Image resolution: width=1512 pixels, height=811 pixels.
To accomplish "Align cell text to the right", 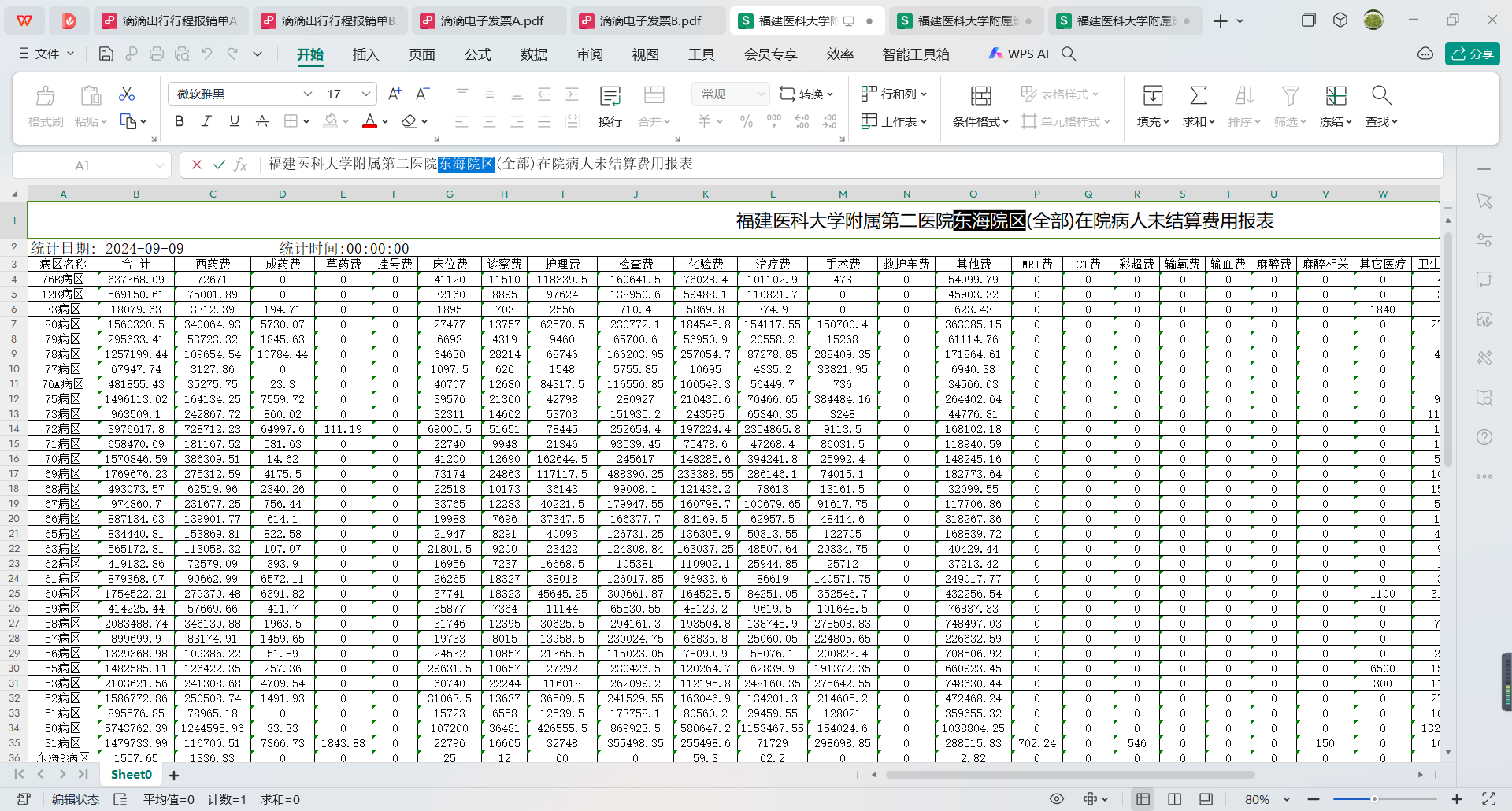I will pyautogui.click(x=517, y=121).
